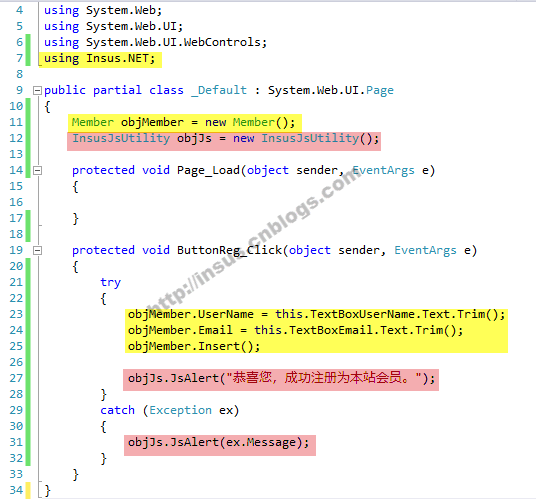This screenshot has width=536, height=499.
Task: Click line number 19
Action: pyautogui.click(x=16, y=250)
